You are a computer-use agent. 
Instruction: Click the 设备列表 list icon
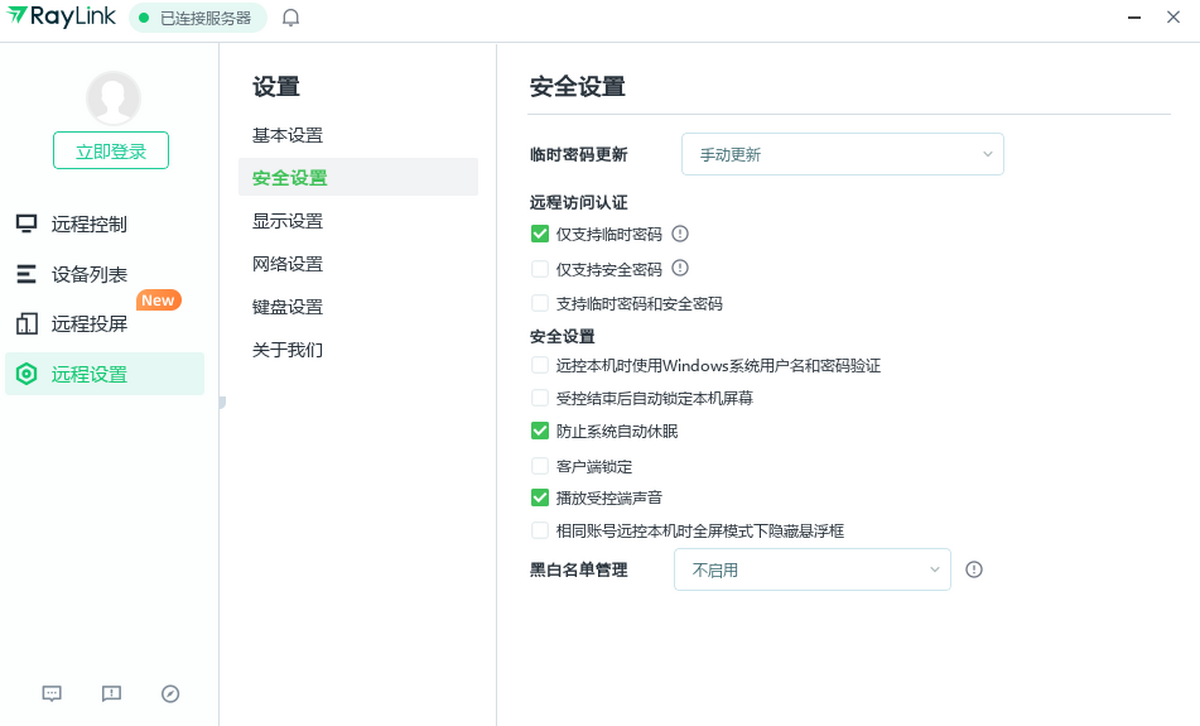click(27, 274)
